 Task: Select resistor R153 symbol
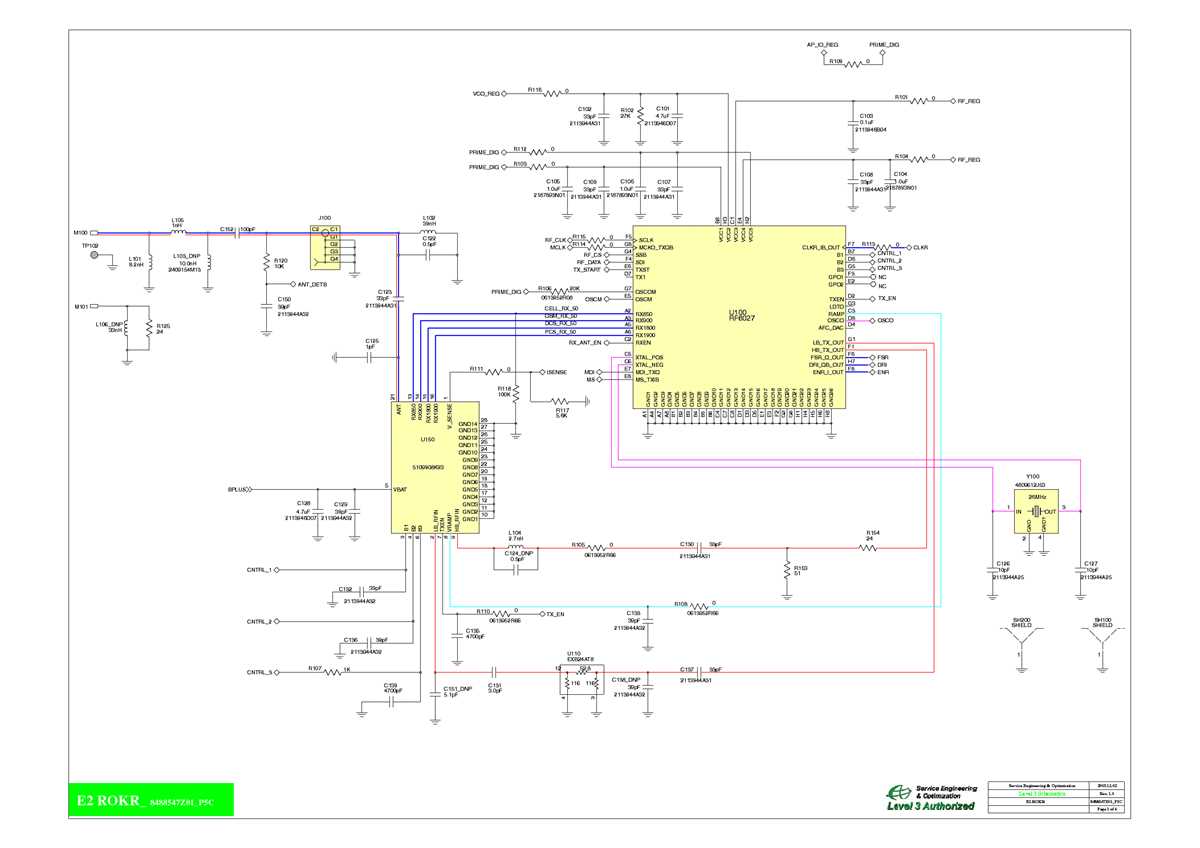tap(786, 570)
